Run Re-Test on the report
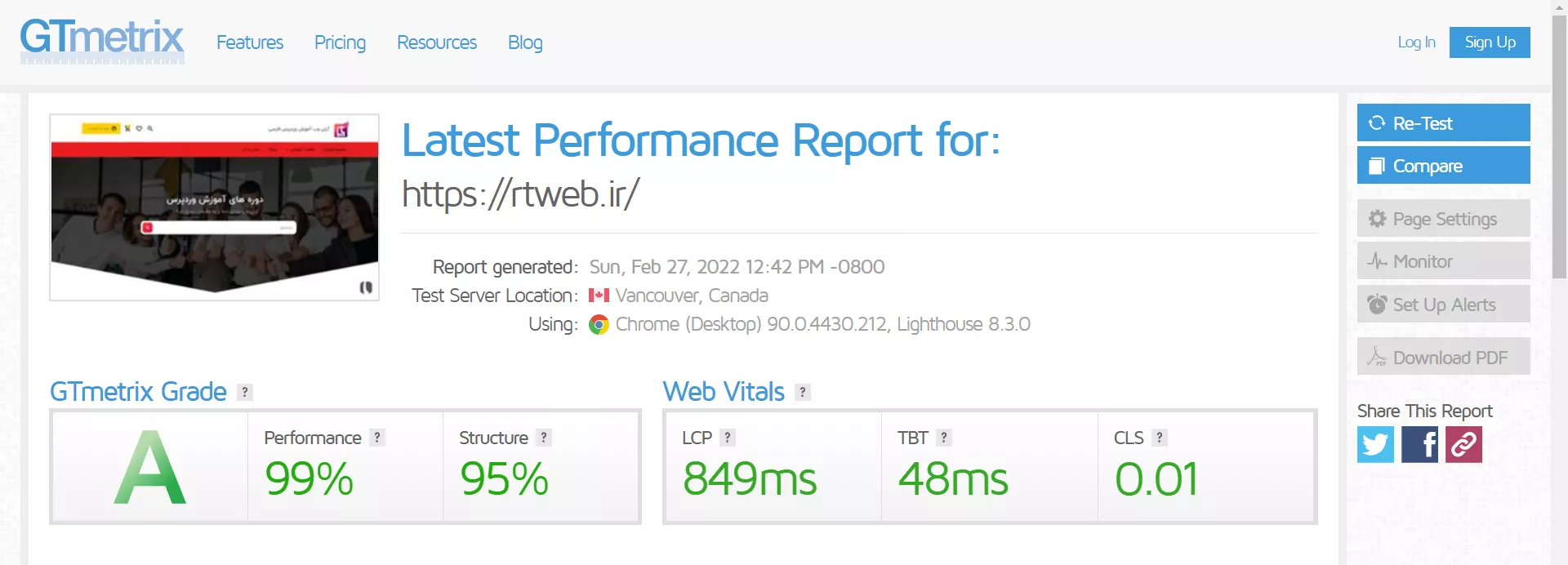The height and width of the screenshot is (565, 1568). [1443, 122]
